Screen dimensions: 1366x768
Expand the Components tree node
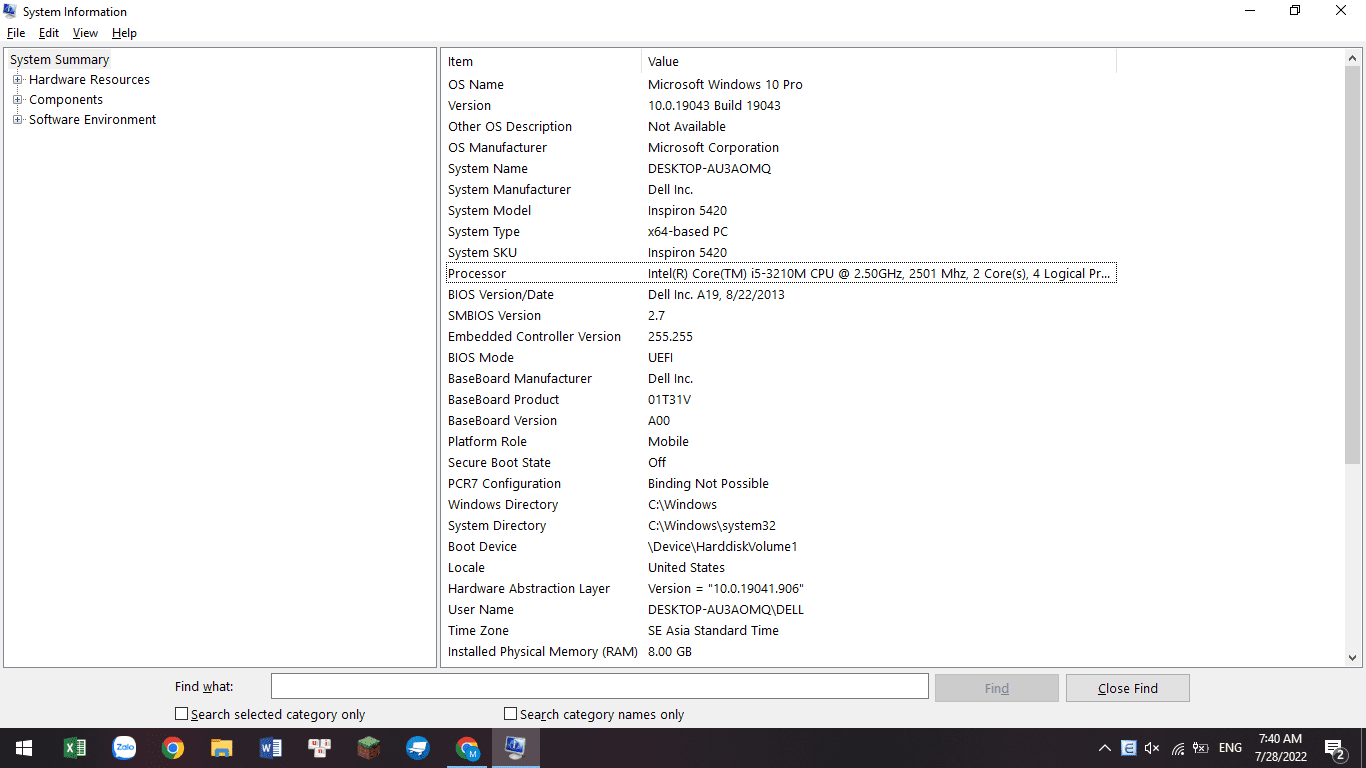(x=17, y=100)
